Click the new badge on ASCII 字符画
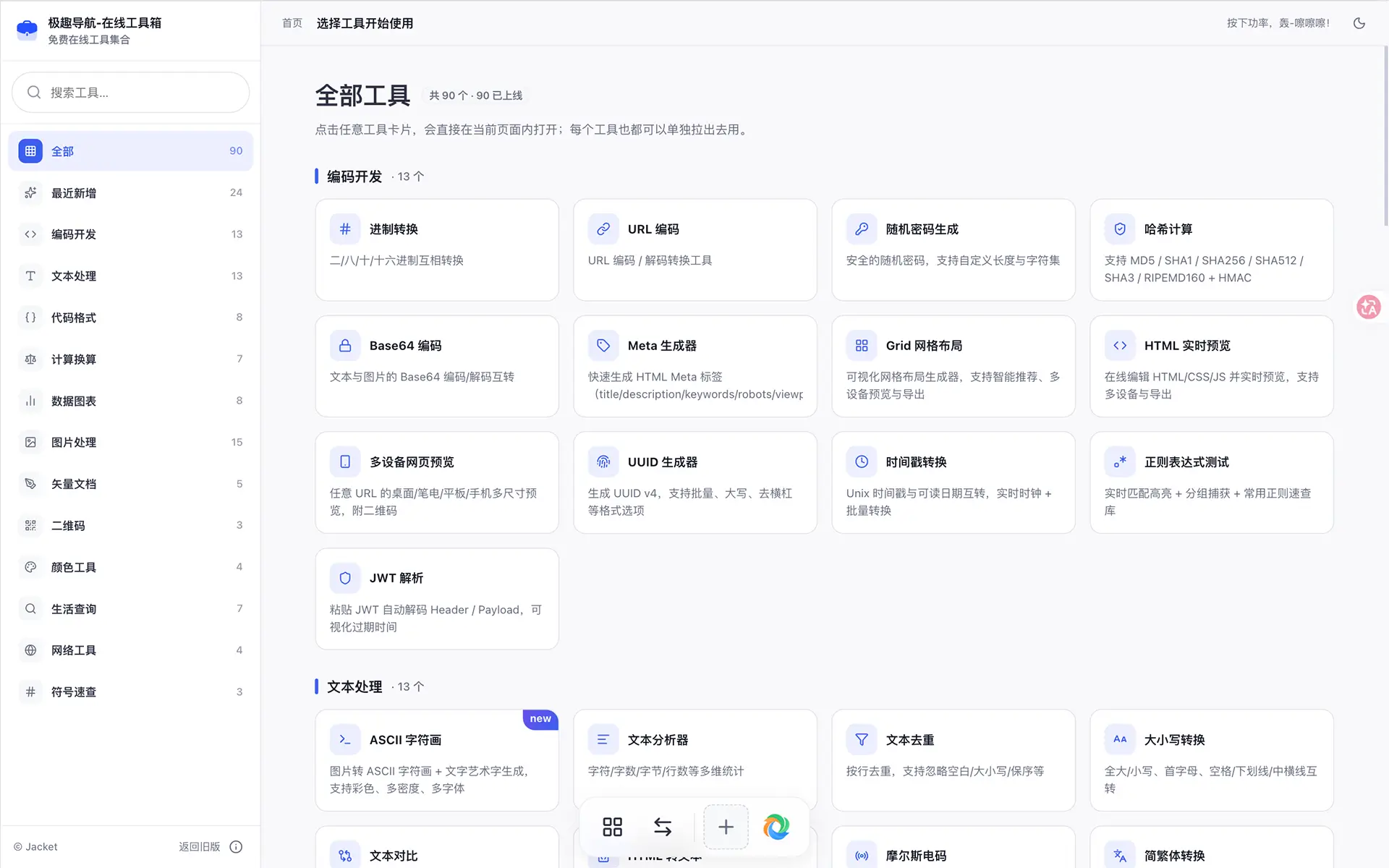Screen dimensions: 1389x868 [x=540, y=719]
